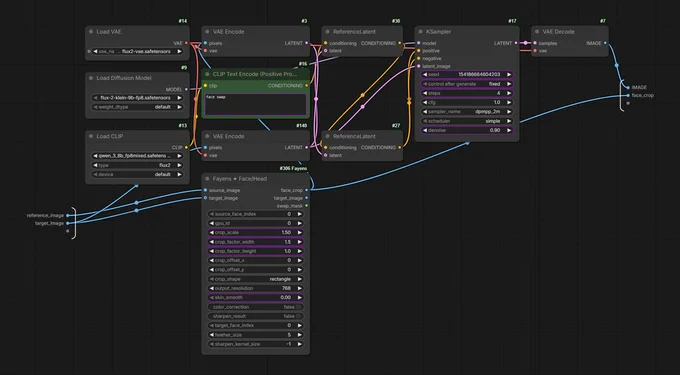This screenshot has width=680, height=375.
Task: Click the link midpoint dot between KSampler and VAE Decode
Action: (x=526, y=43)
